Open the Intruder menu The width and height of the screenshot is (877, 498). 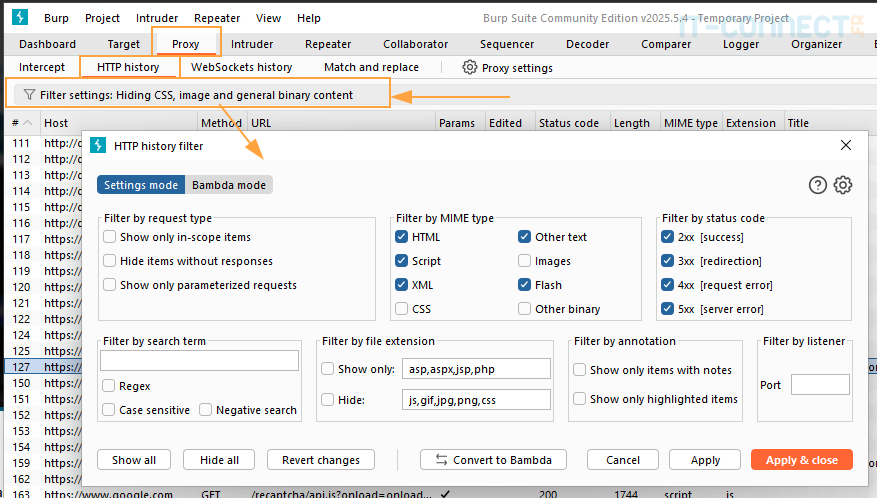157,18
